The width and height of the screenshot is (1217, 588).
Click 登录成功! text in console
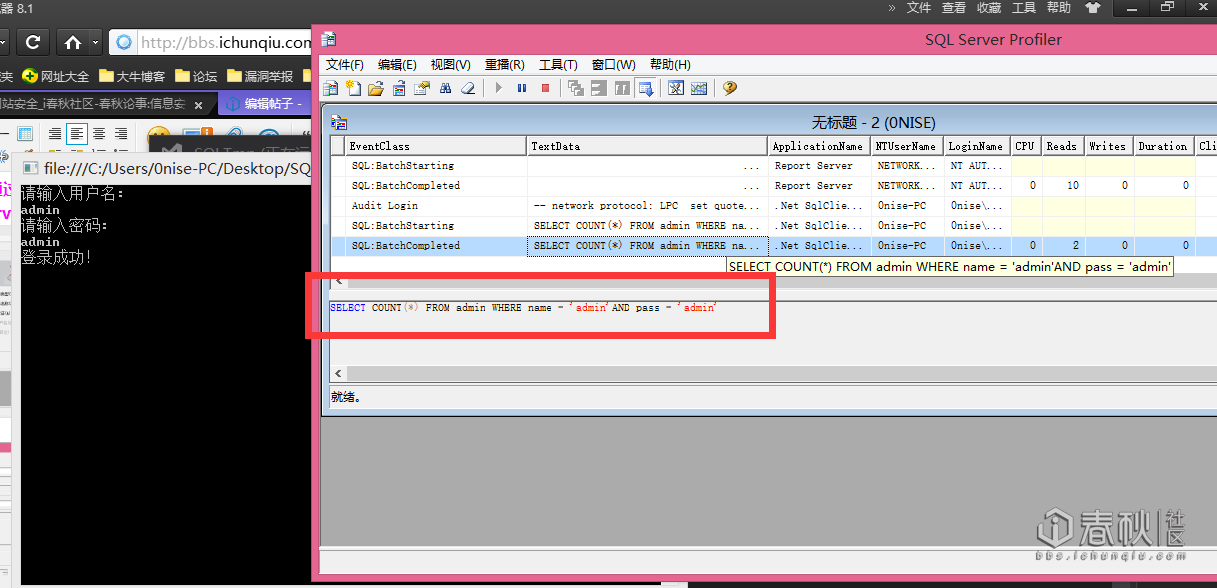[x=57, y=257]
